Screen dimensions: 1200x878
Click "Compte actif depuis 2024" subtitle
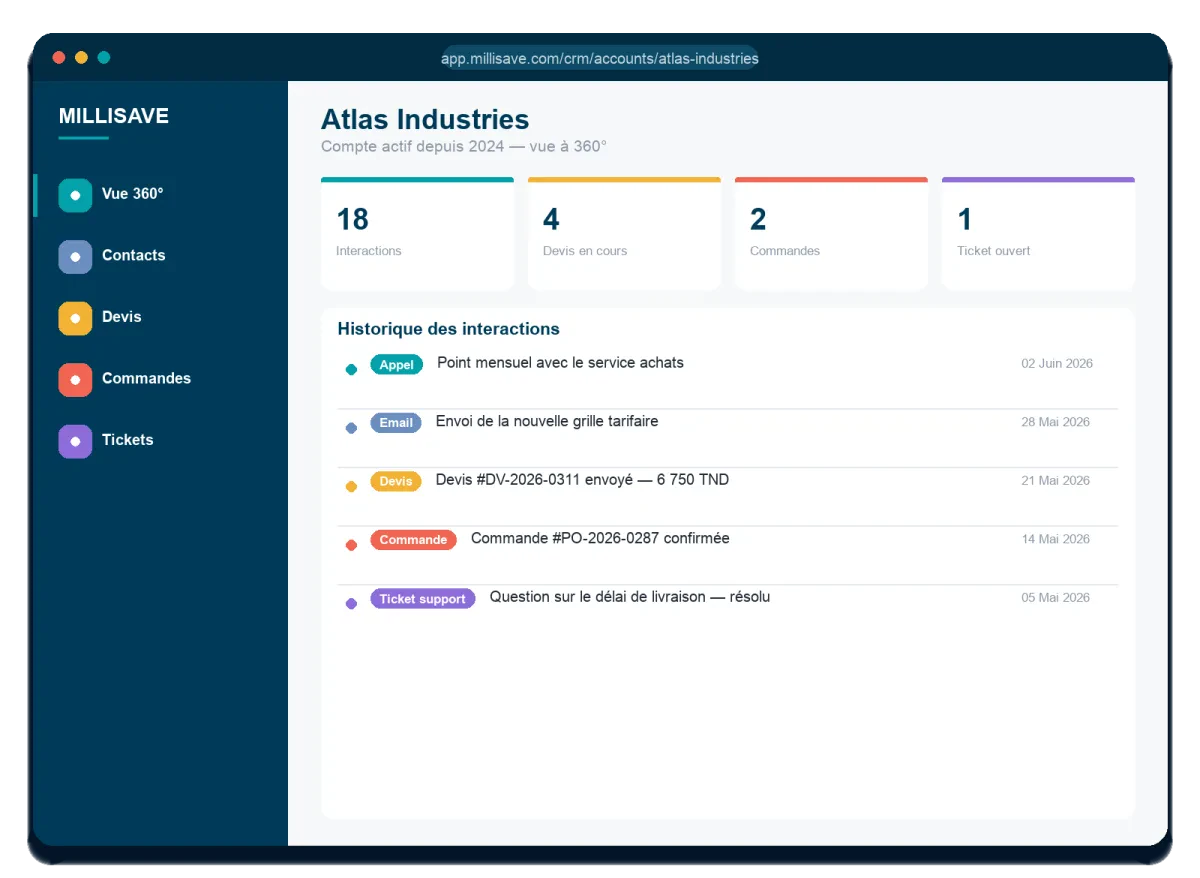[413, 146]
